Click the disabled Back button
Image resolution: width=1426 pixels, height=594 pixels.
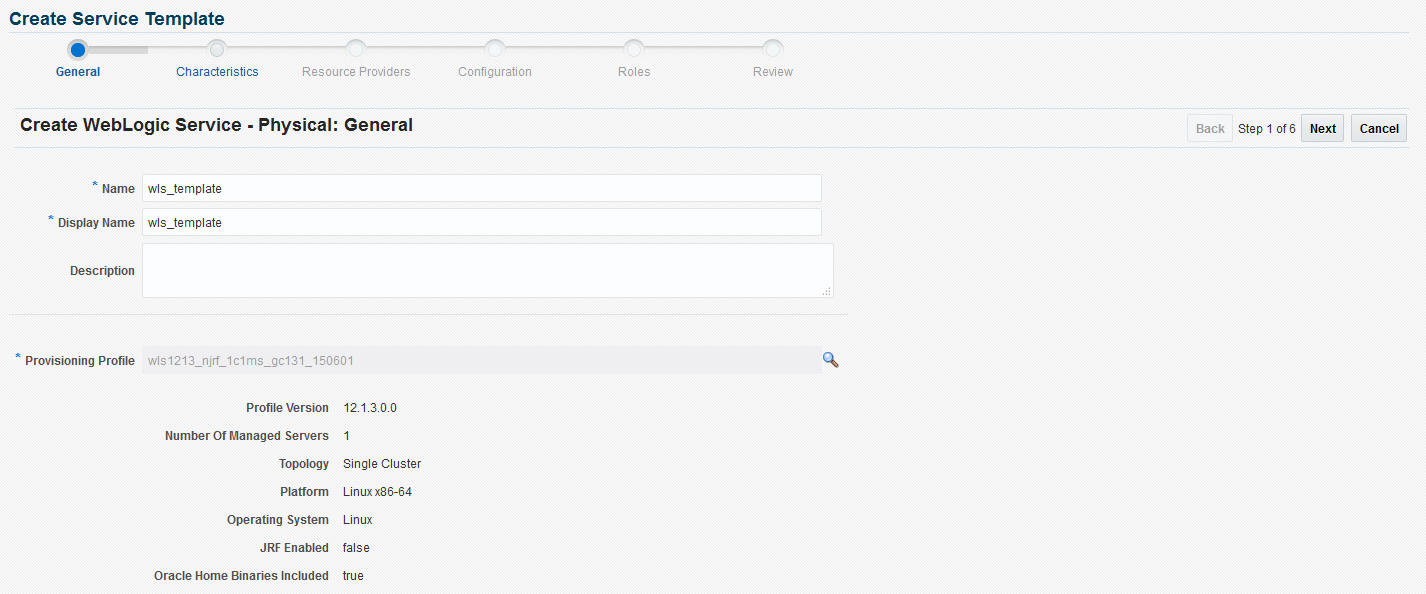coord(1210,128)
